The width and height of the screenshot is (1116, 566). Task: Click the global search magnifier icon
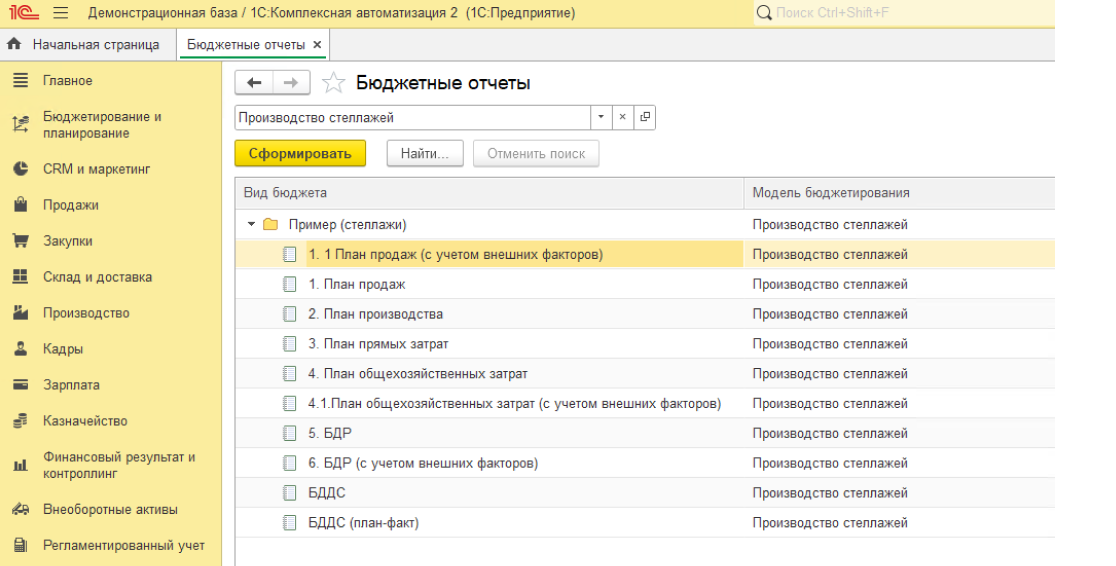point(764,13)
